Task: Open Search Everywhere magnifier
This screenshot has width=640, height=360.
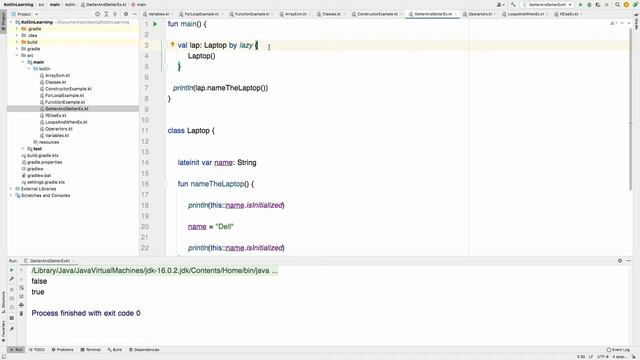Action: (x=617, y=4)
